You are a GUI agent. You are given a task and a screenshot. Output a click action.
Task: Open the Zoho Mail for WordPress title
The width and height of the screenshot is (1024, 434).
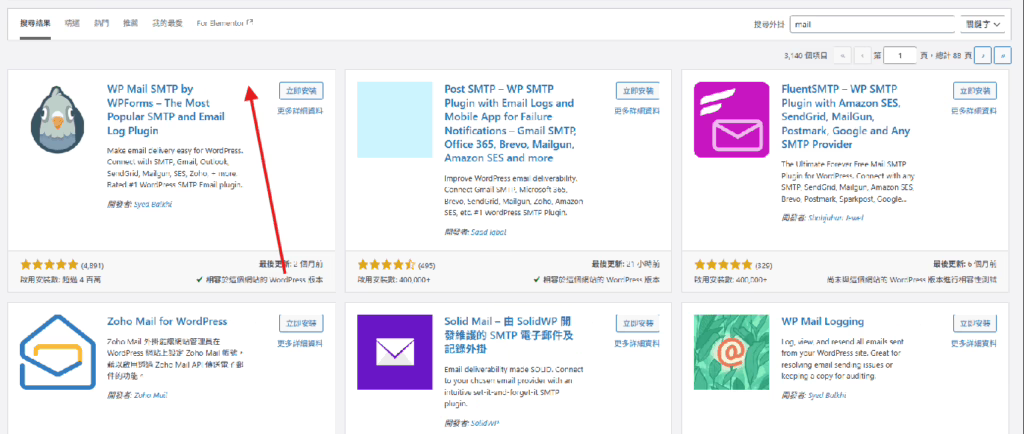pos(167,322)
